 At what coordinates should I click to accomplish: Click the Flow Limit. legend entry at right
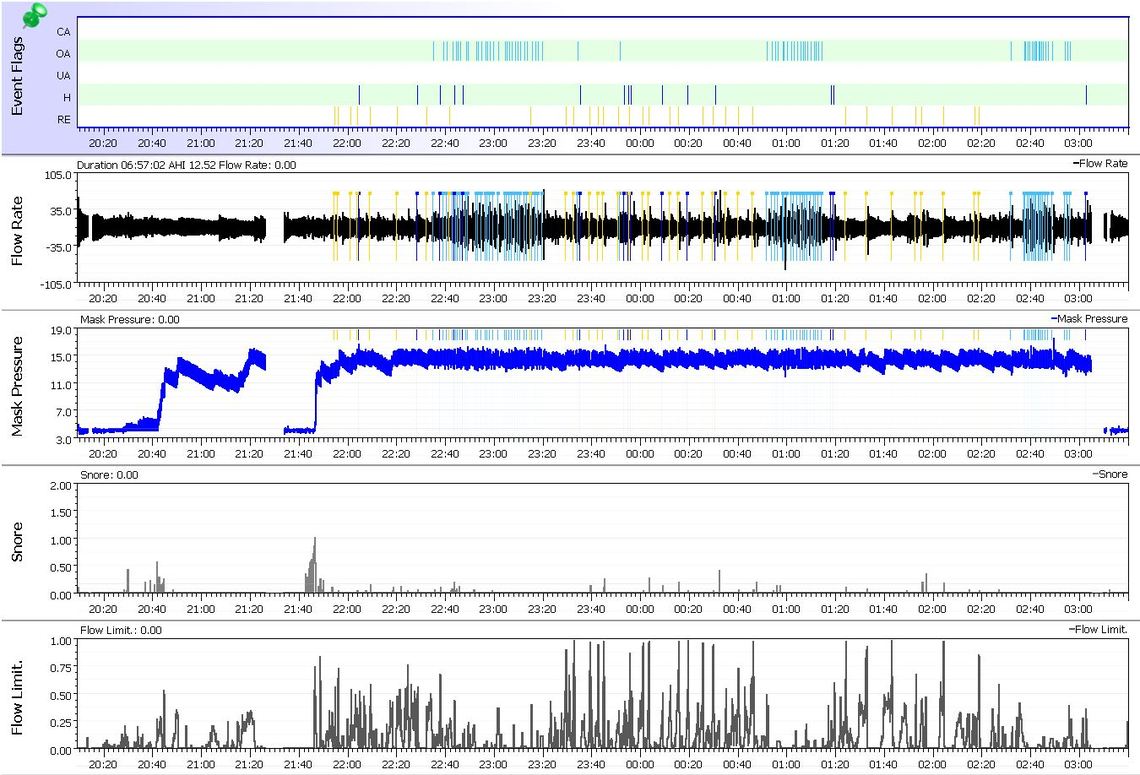tap(1099, 629)
